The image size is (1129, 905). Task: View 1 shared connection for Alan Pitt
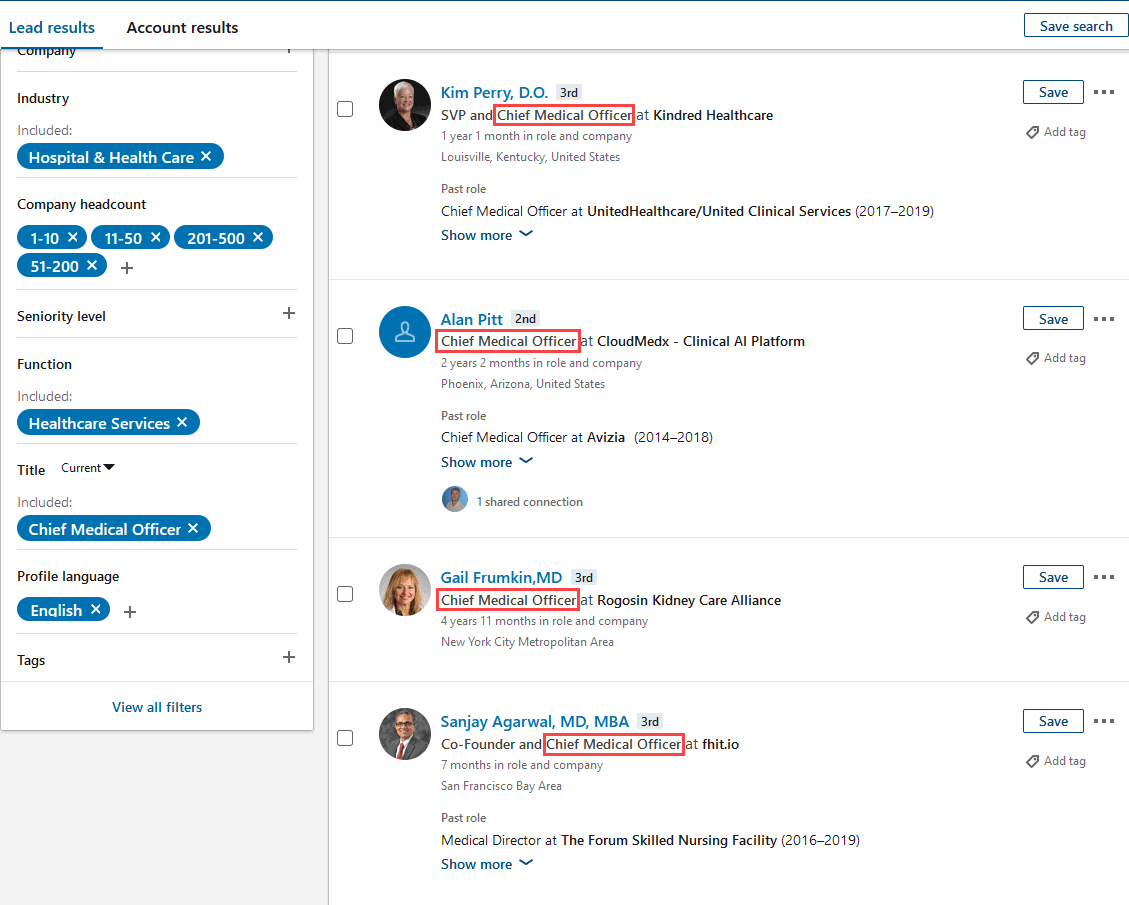tap(529, 502)
